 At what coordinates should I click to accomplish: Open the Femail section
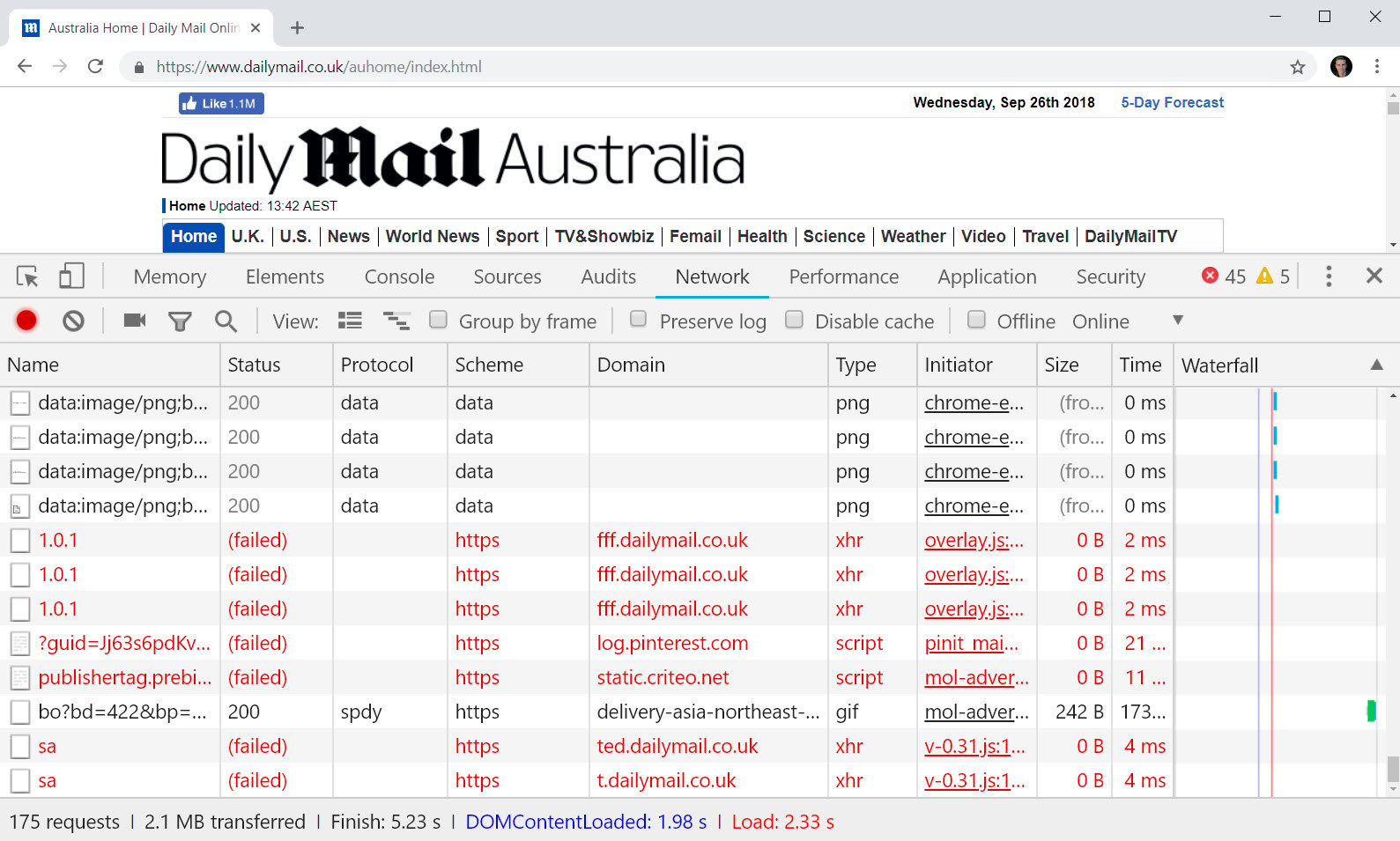click(695, 236)
